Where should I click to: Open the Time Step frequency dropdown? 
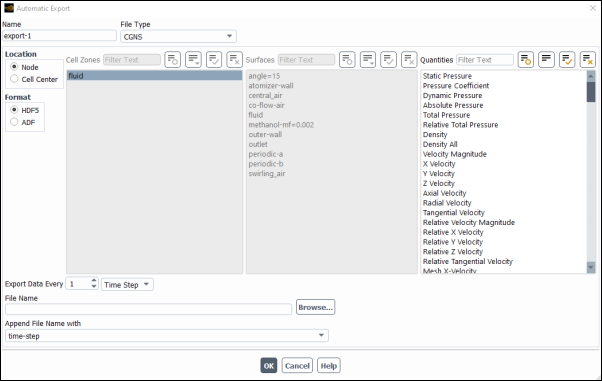127,285
